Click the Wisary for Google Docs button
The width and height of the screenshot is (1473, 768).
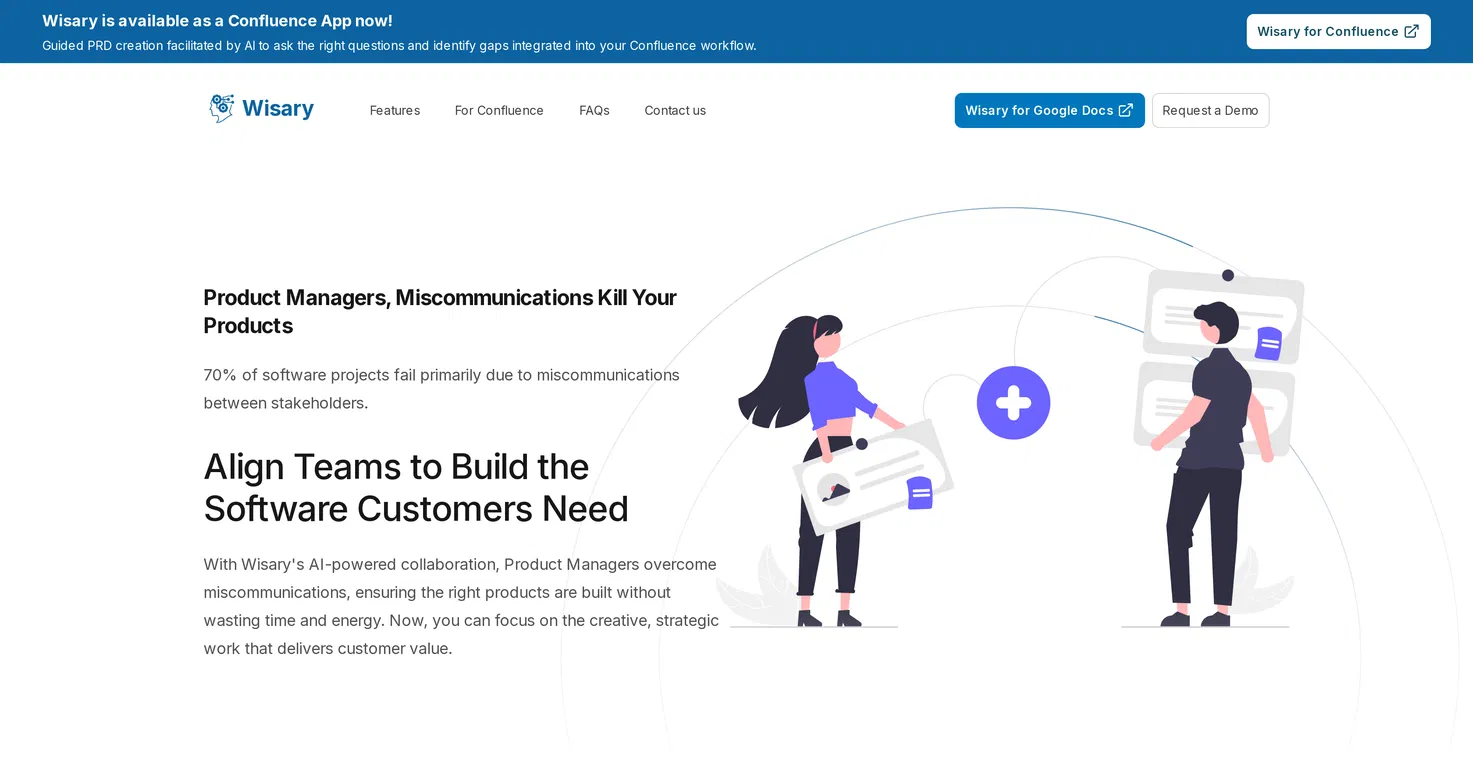point(1049,110)
